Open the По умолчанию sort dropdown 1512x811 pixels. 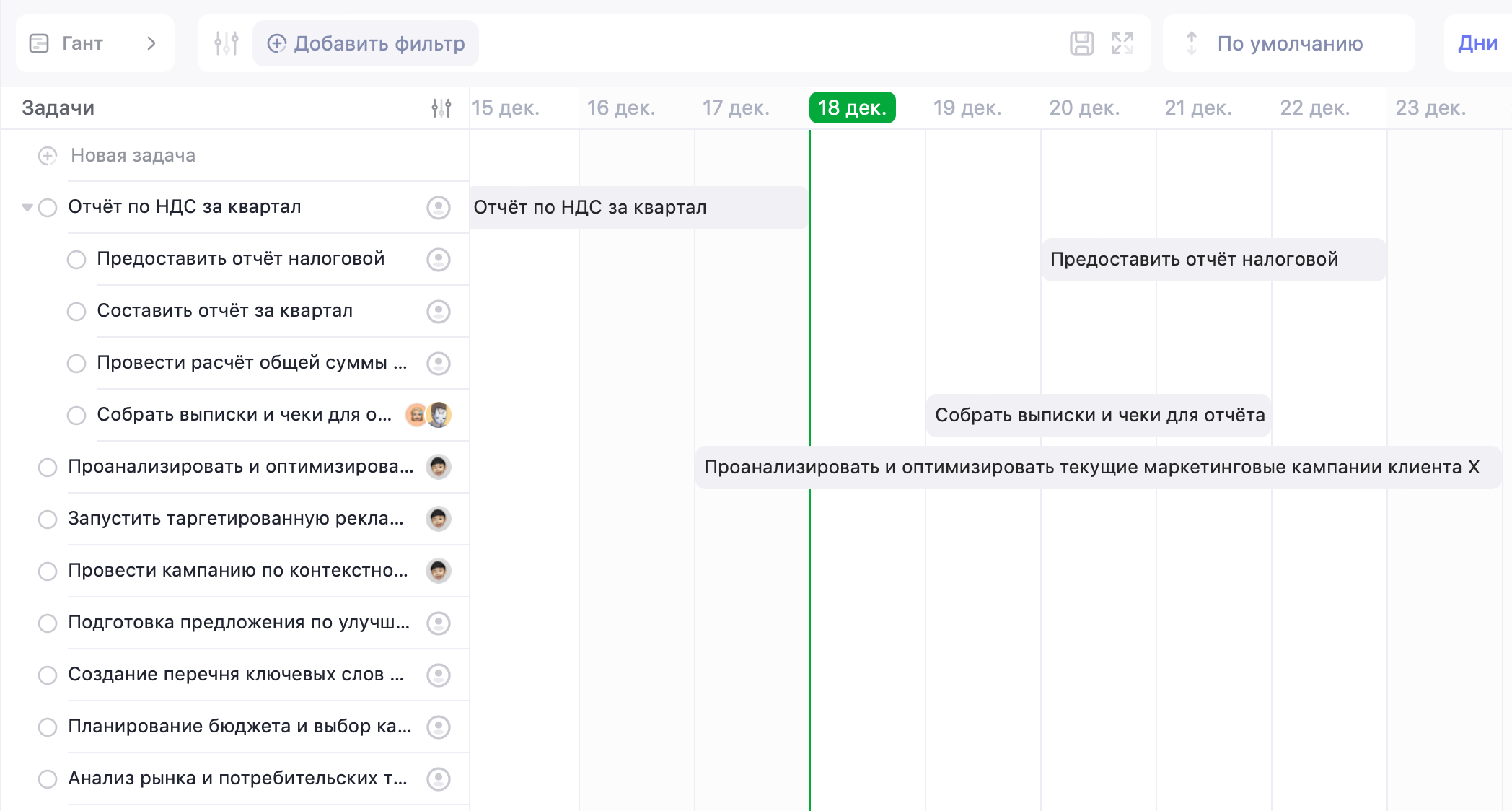coord(1288,43)
